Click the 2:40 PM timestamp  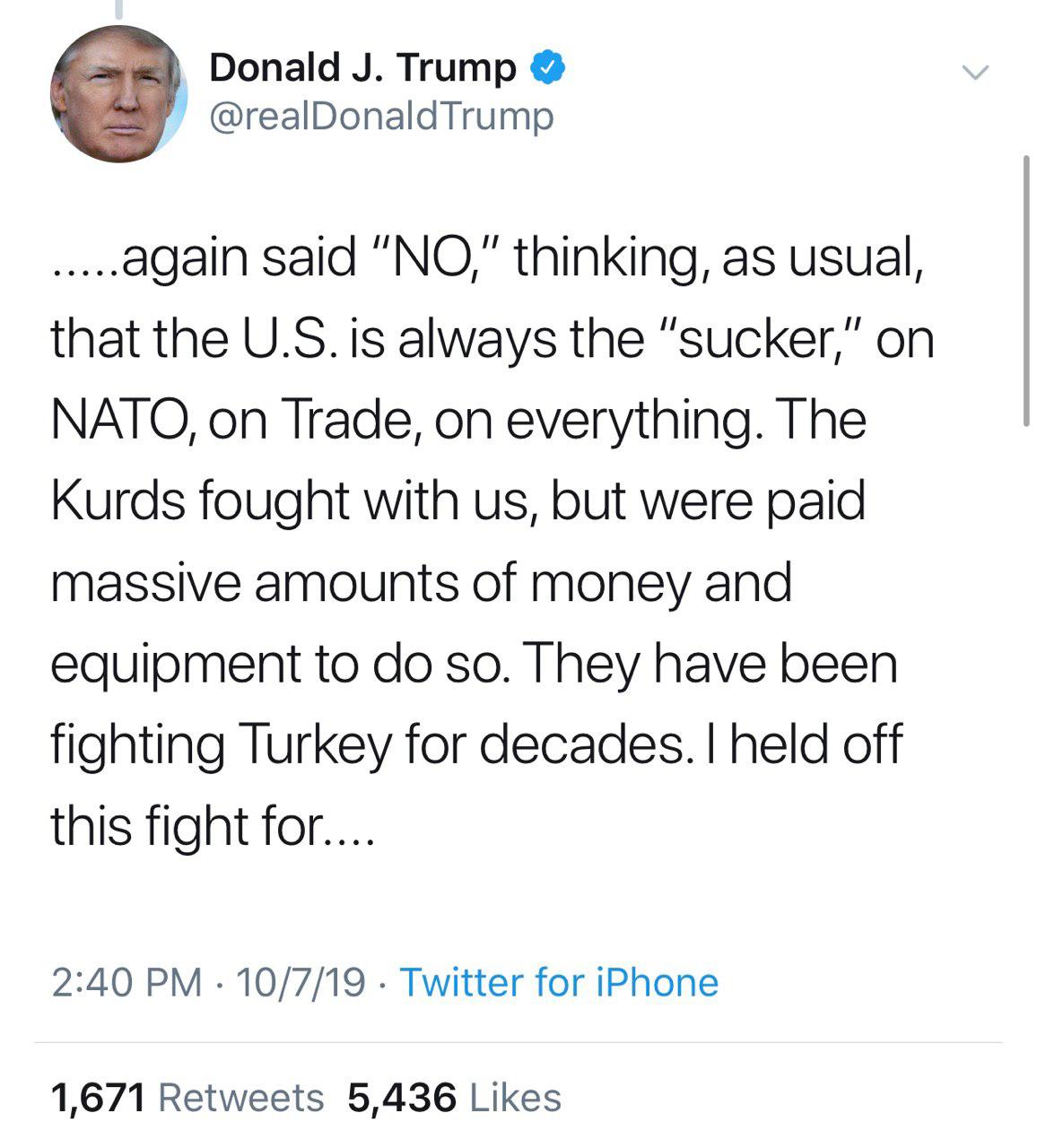click(x=126, y=982)
